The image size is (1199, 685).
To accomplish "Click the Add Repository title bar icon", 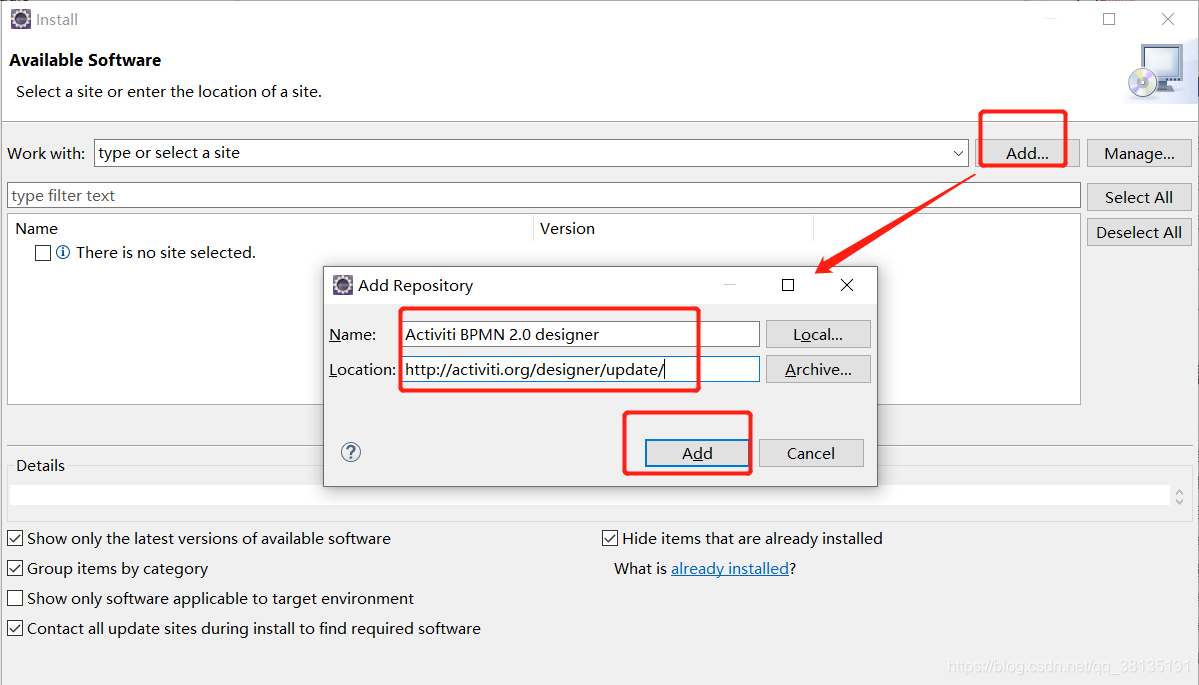I will point(343,285).
